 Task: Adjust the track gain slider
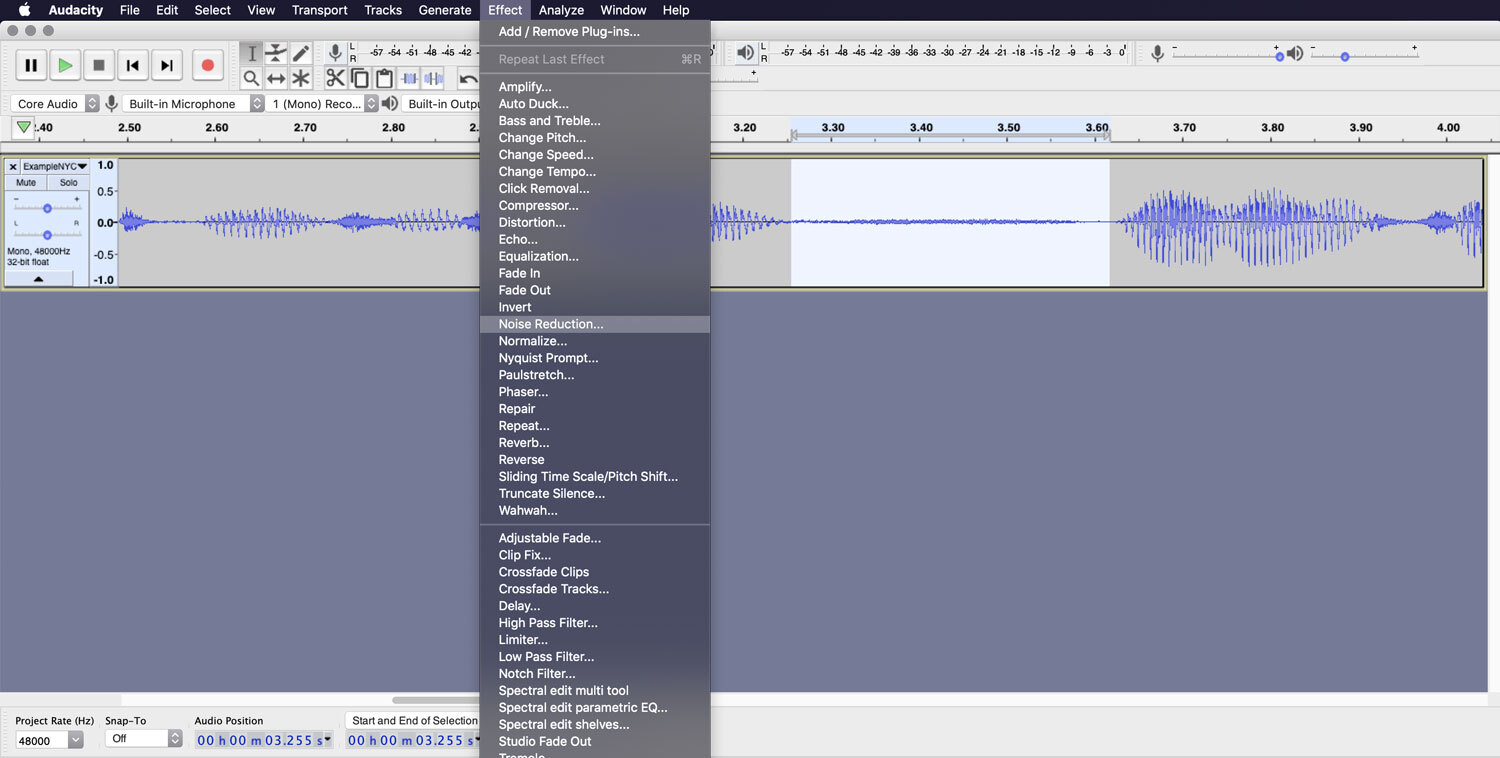[47, 208]
